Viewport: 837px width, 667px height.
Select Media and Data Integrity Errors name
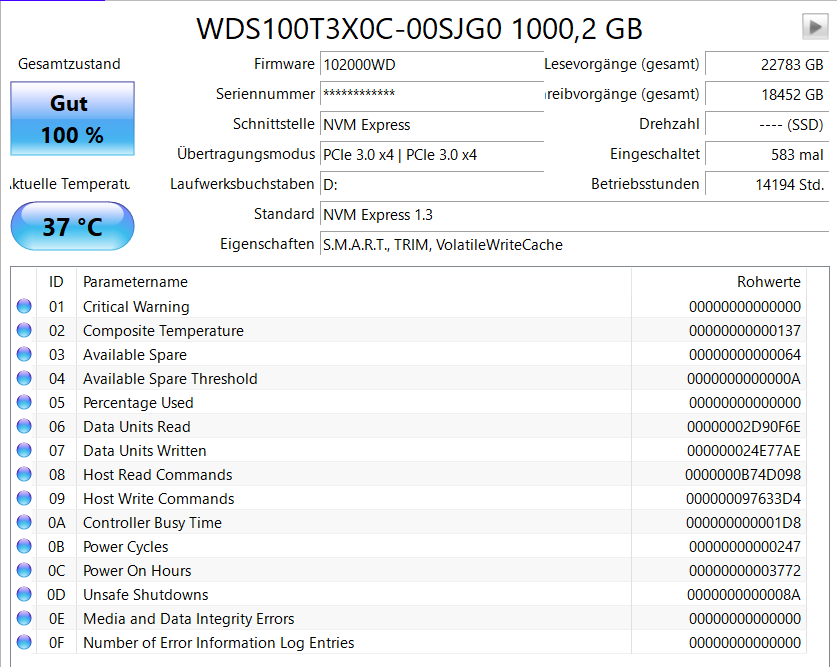[189, 619]
